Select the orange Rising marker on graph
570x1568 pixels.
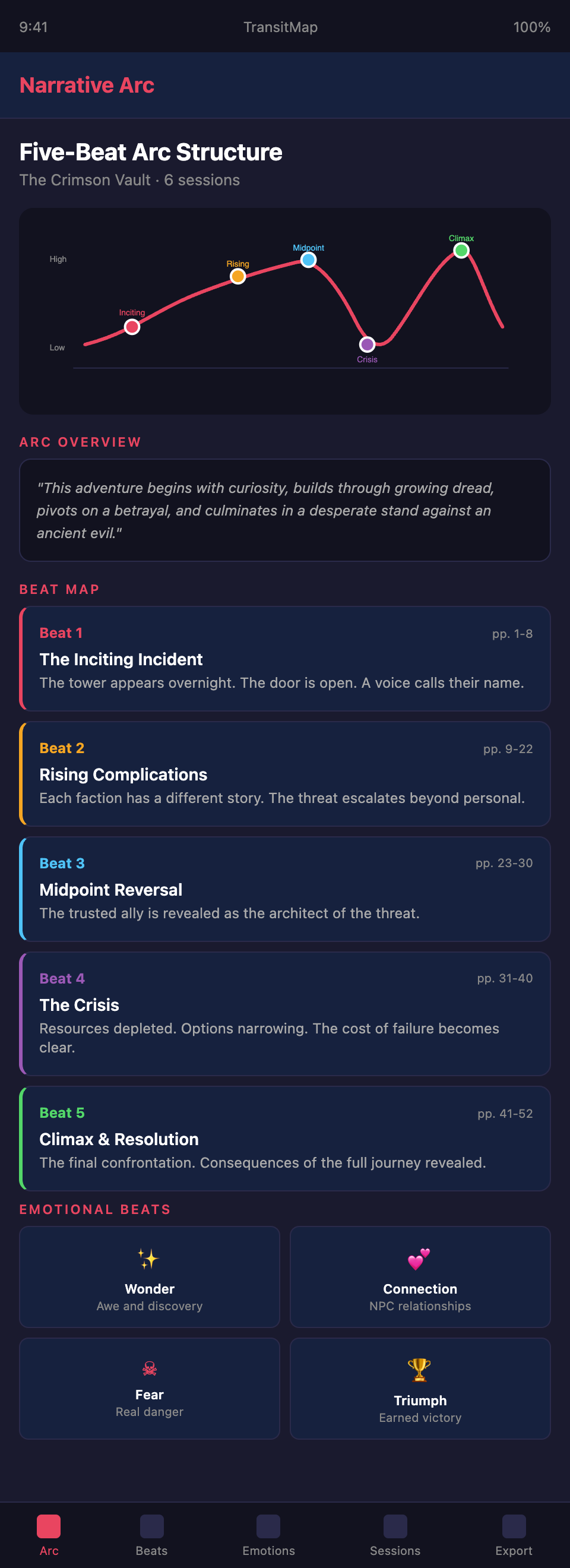click(x=238, y=277)
